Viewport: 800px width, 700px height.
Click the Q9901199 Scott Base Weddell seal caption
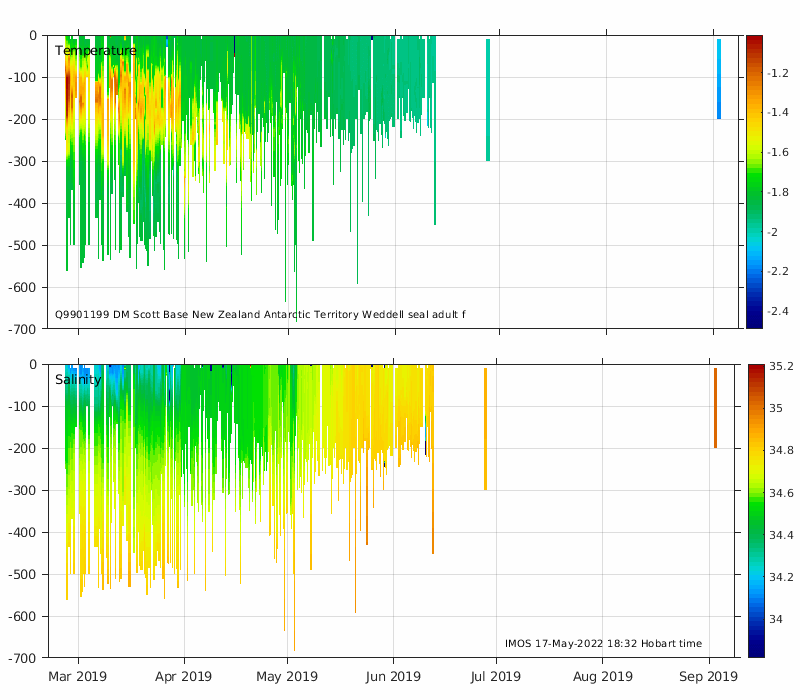tap(260, 315)
